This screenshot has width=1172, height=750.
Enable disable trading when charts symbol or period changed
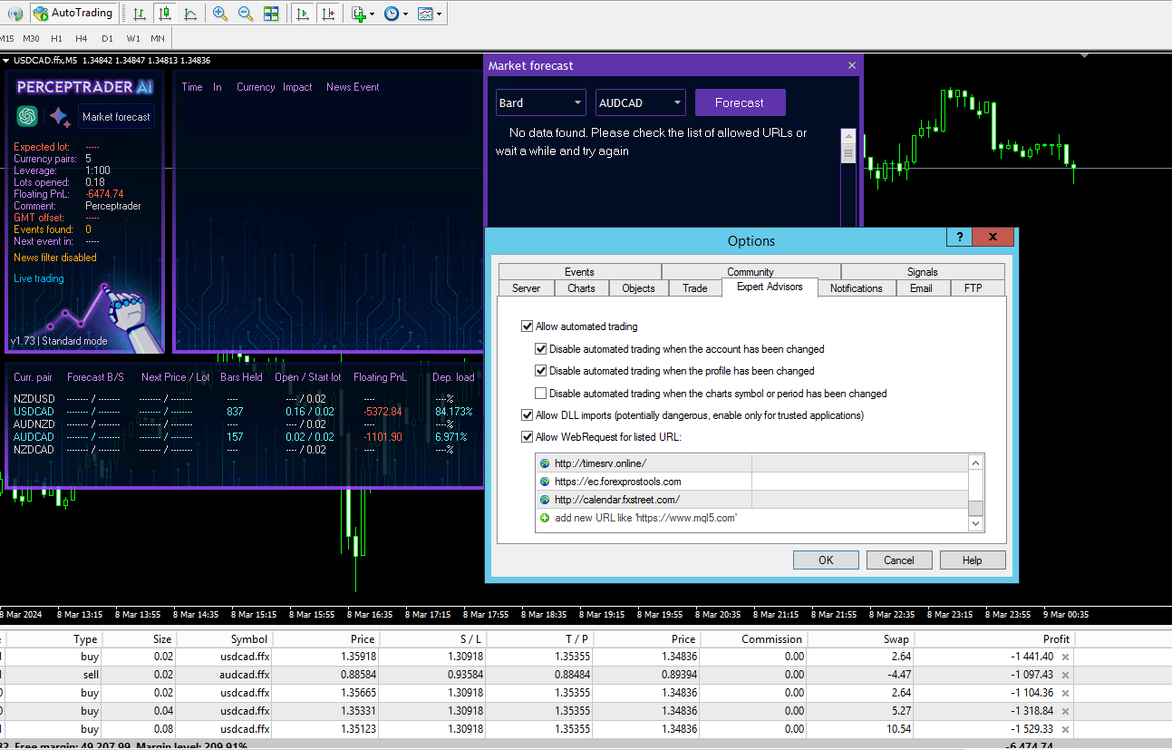pos(540,393)
